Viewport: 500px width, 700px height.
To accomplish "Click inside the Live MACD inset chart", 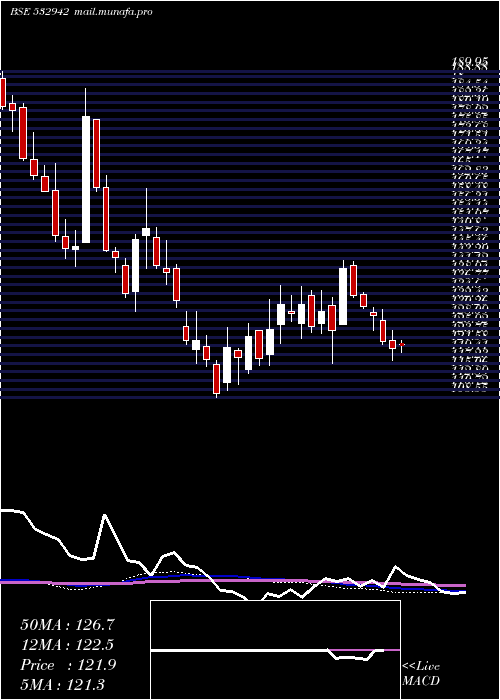I will 275,650.
